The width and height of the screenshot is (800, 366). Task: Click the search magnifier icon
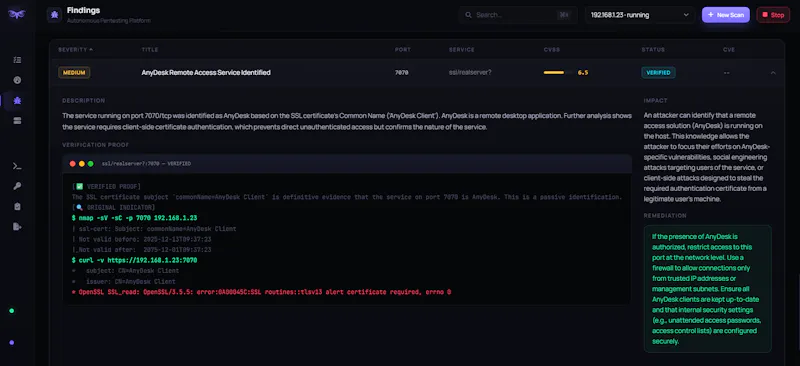[x=468, y=15]
